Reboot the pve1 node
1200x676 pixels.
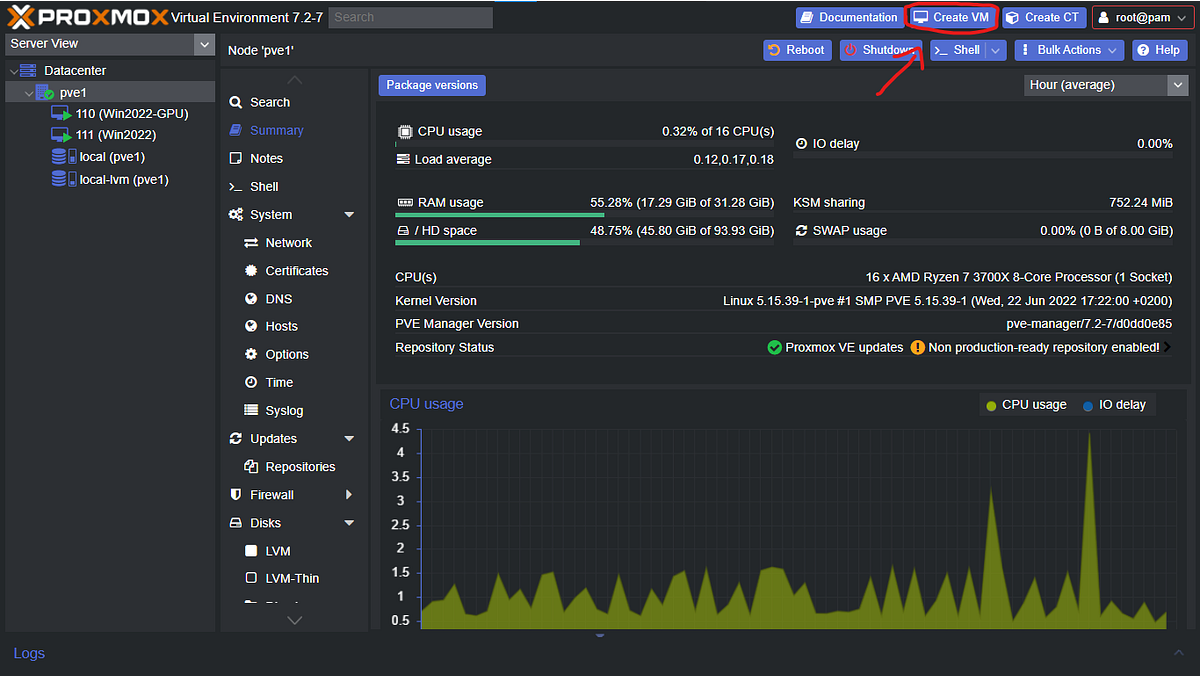(x=797, y=50)
